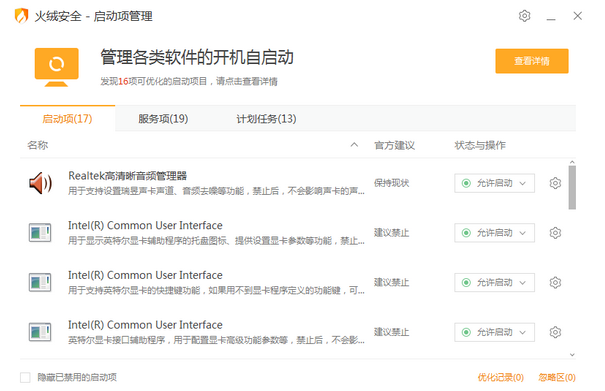Image resolution: width=605 pixels, height=391 pixels.
Task: Switch to the 启动项(17) tab
Action: pos(68,118)
